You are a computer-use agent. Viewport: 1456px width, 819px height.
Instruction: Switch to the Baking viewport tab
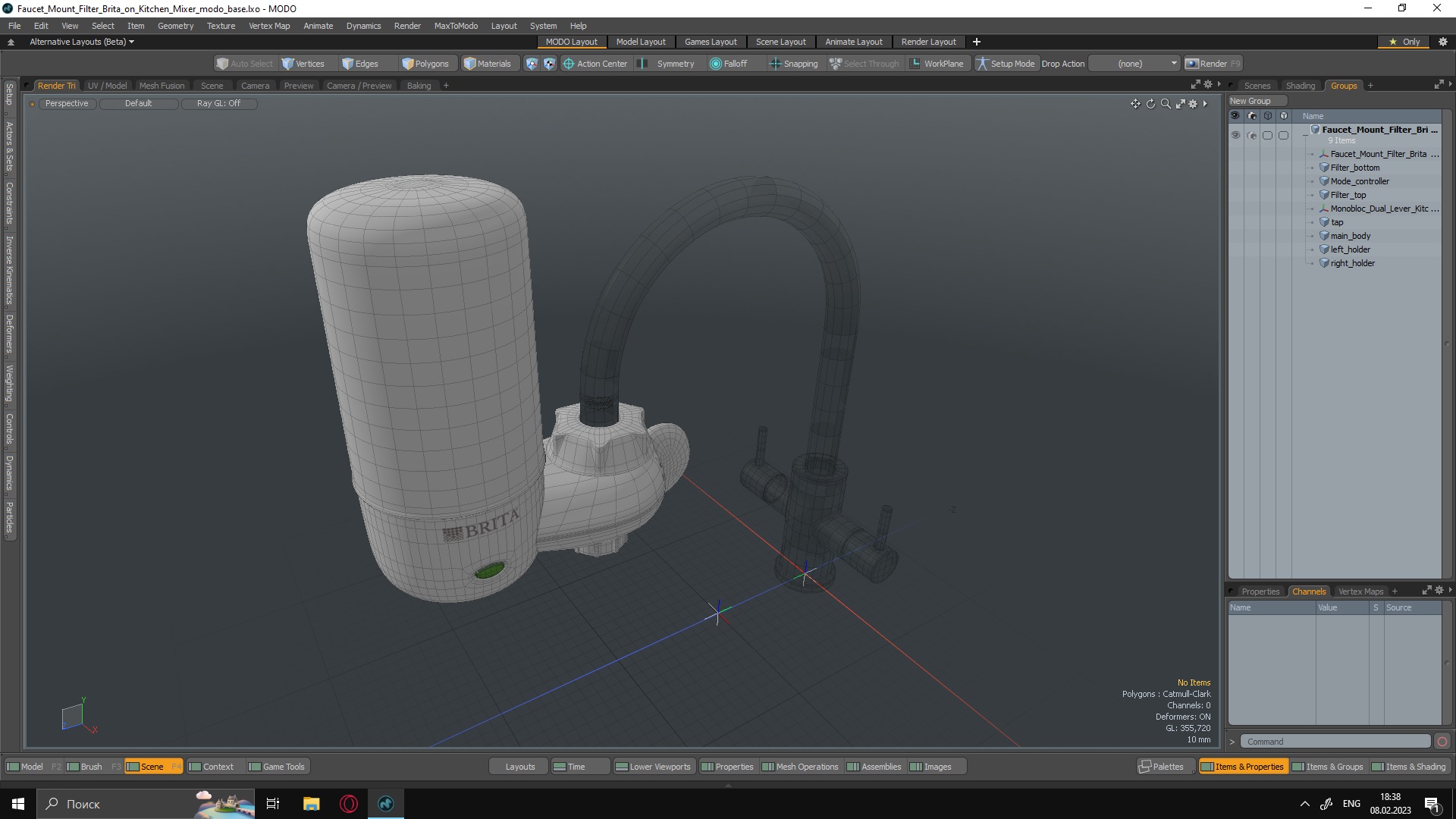(419, 86)
